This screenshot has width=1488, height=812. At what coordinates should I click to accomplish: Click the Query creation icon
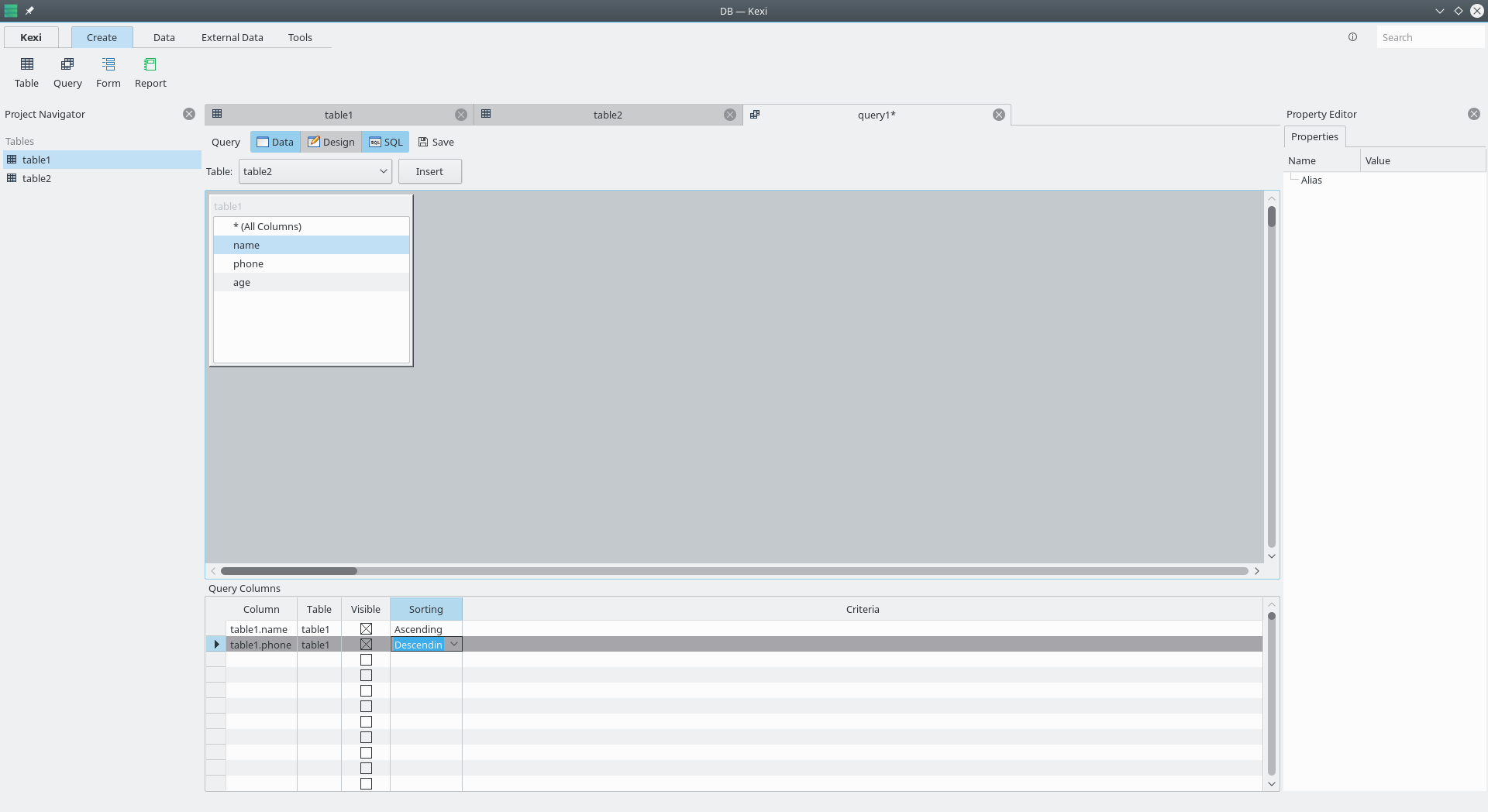(67, 65)
